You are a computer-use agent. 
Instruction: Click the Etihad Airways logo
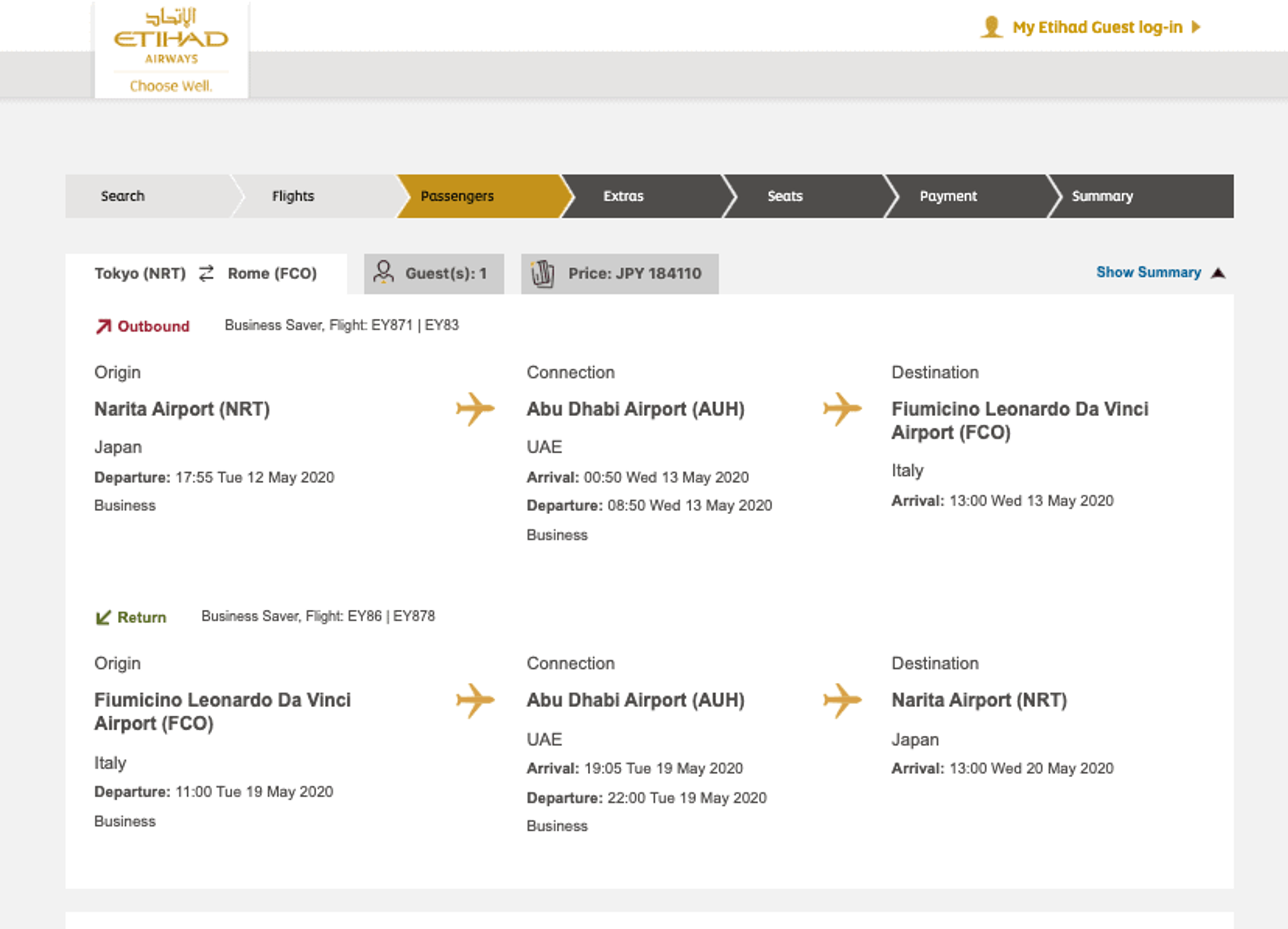171,49
